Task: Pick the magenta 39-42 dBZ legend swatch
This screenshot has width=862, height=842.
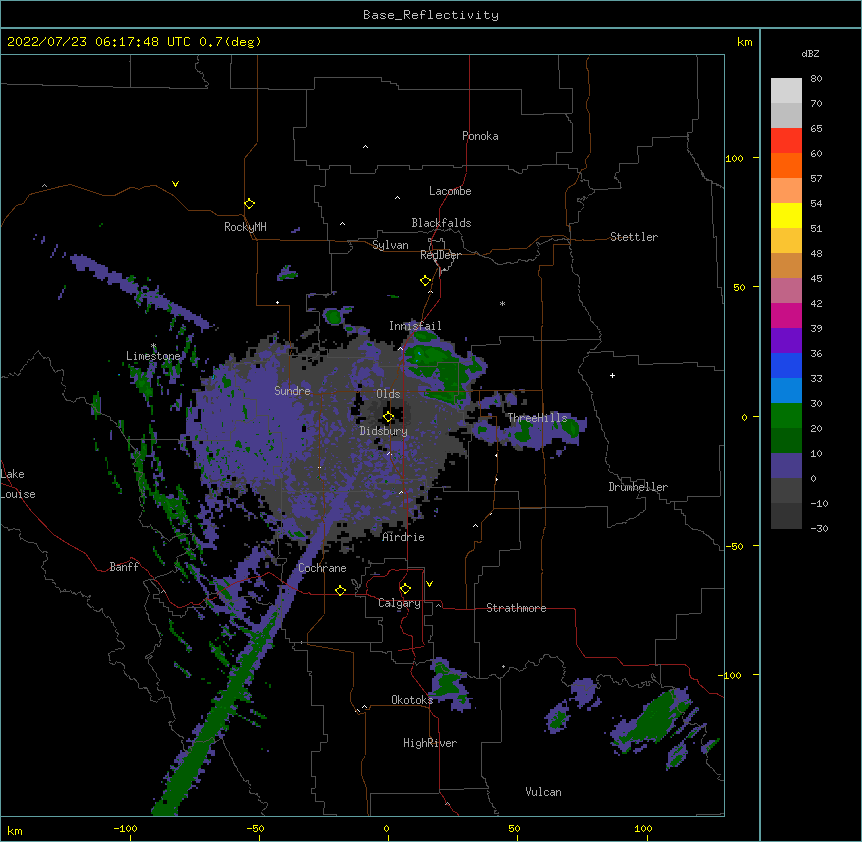Action: [786, 315]
